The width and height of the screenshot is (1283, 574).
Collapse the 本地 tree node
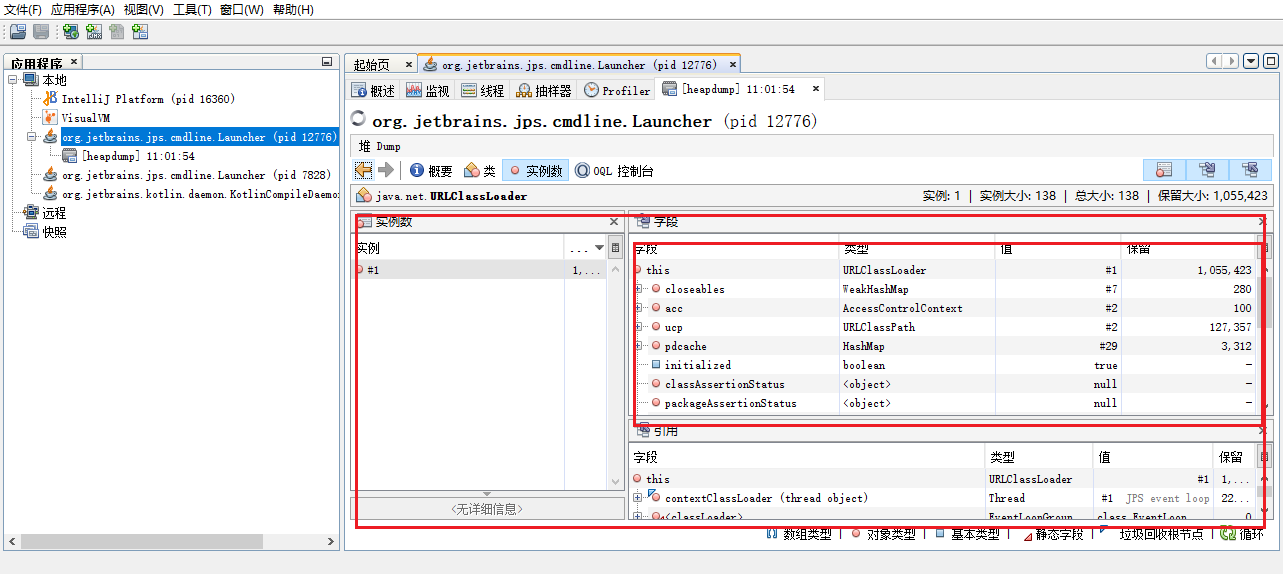[x=13, y=80]
